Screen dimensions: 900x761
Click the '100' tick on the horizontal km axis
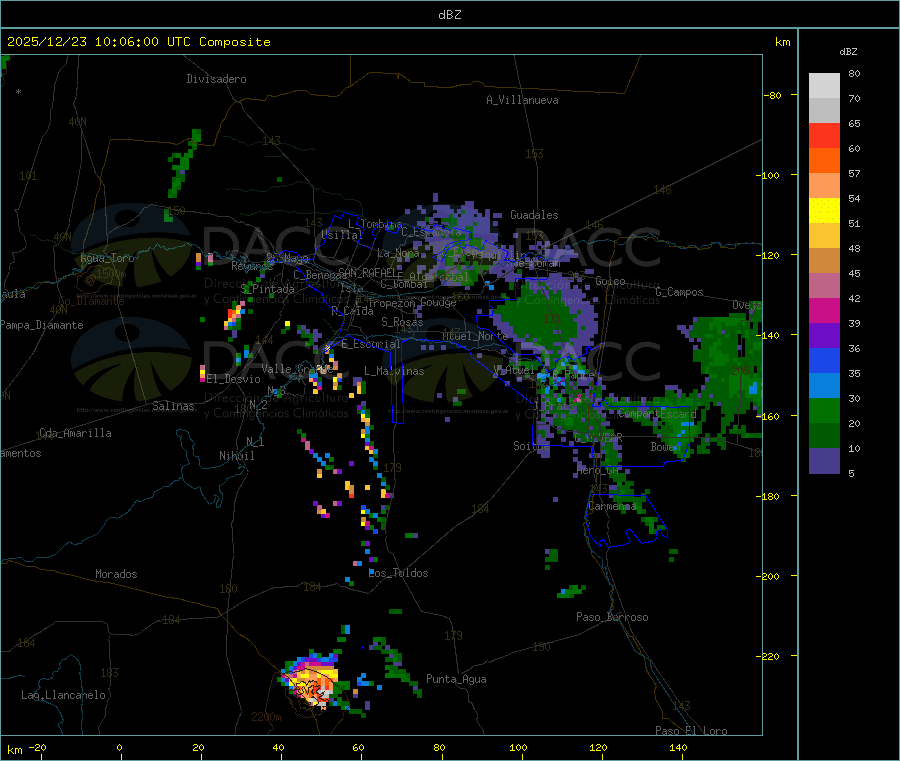[518, 747]
